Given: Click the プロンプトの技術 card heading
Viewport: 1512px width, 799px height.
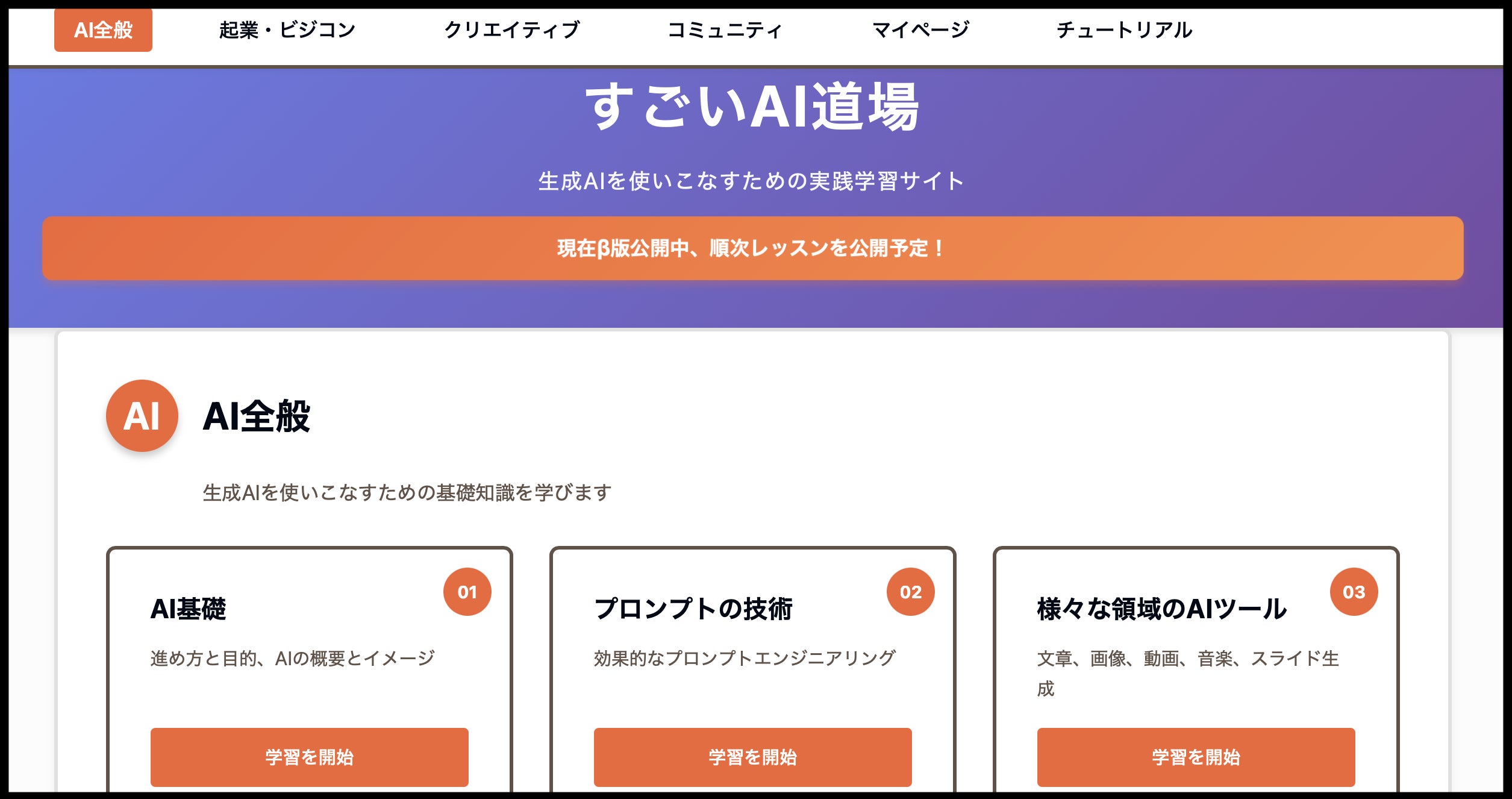Looking at the screenshot, I should (693, 609).
